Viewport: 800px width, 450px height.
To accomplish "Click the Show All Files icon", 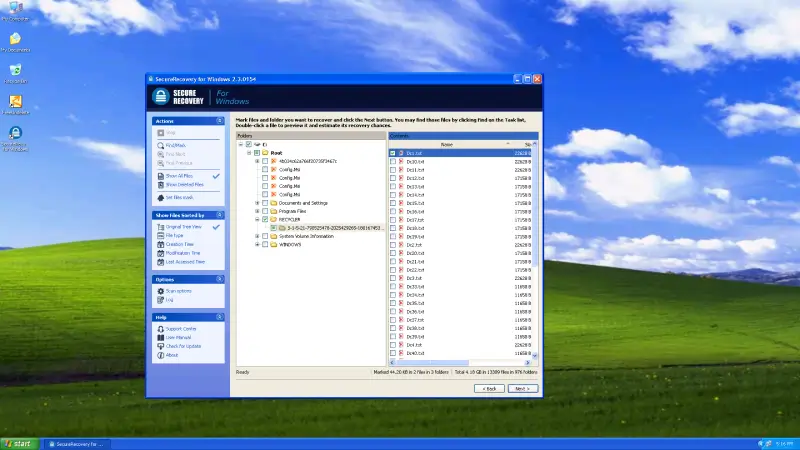I will (x=161, y=176).
